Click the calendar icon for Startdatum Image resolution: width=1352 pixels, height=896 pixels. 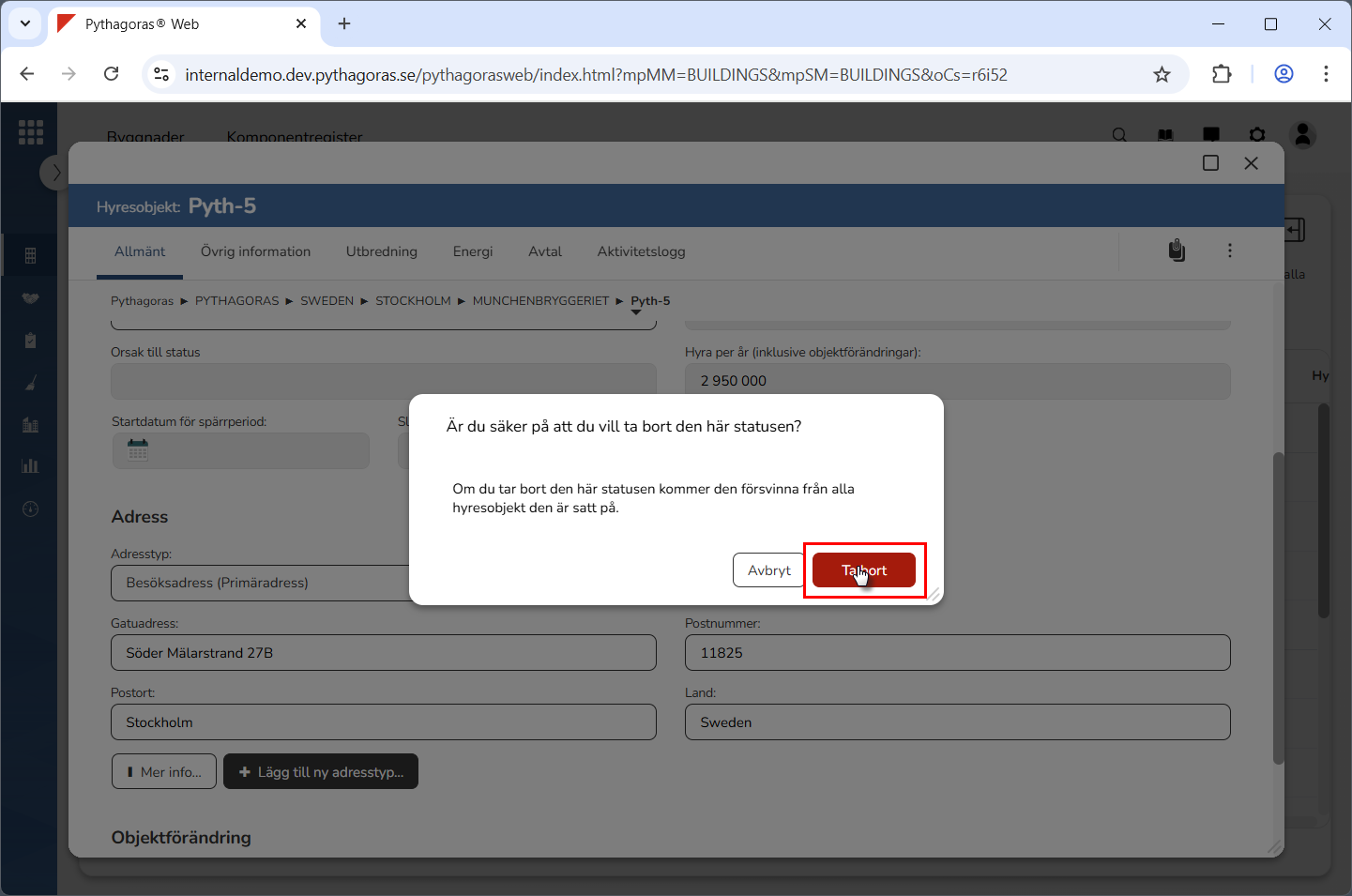click(x=138, y=450)
